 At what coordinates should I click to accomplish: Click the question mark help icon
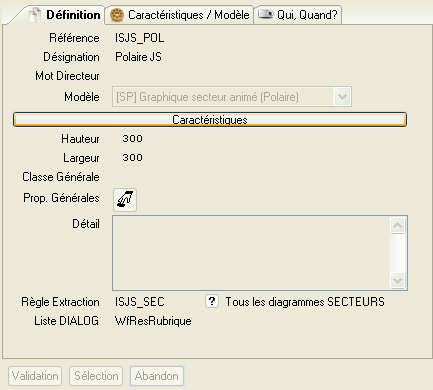click(212, 301)
